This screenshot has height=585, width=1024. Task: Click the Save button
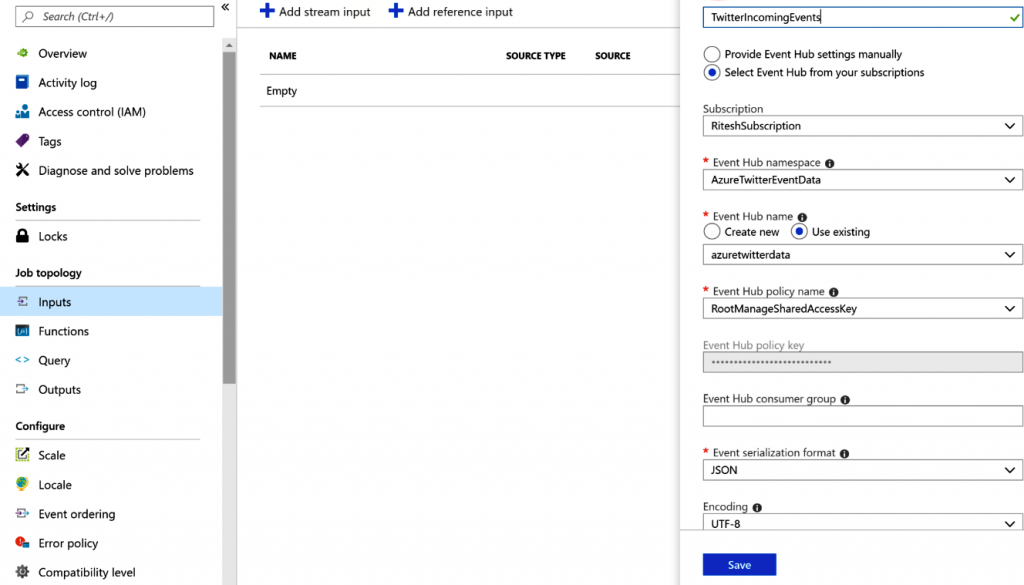(x=739, y=565)
